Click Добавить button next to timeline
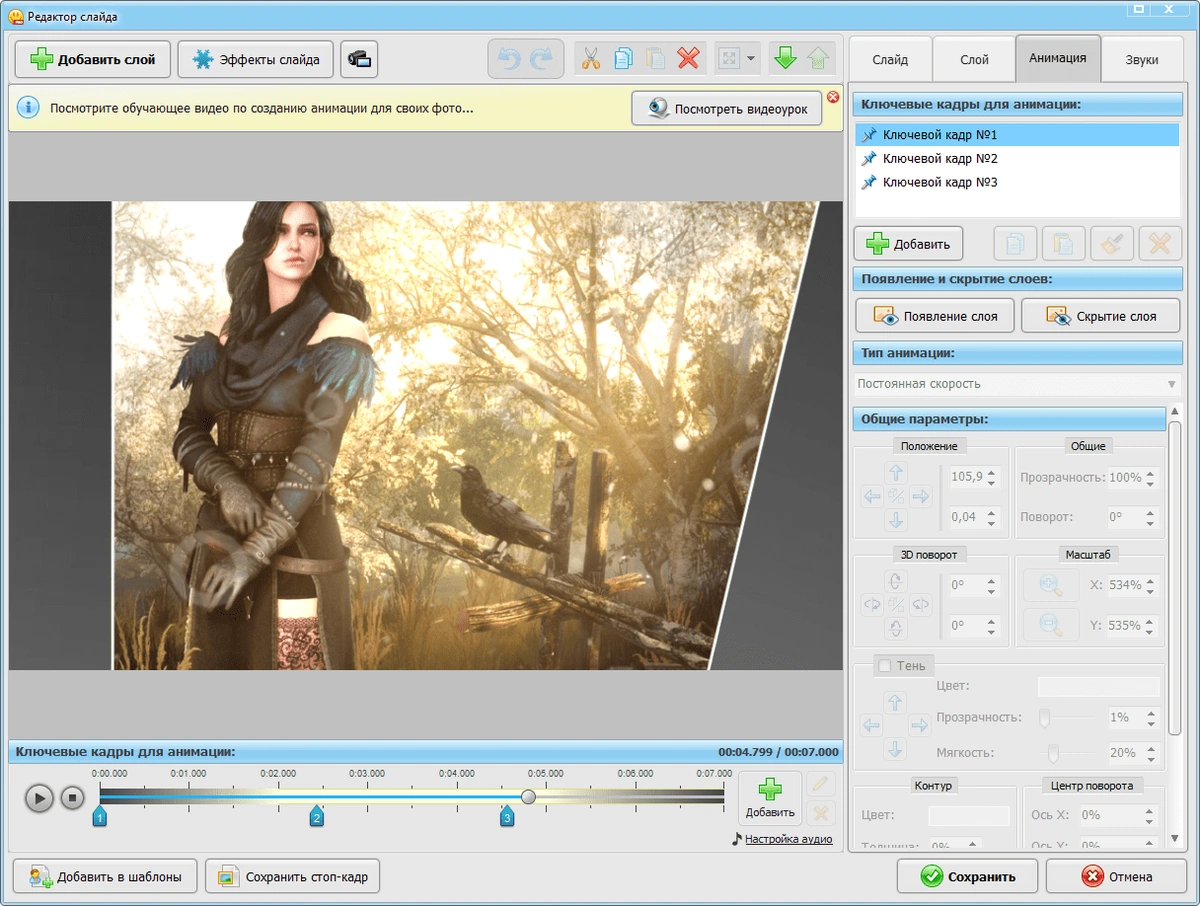The height and width of the screenshot is (906, 1200). point(770,799)
